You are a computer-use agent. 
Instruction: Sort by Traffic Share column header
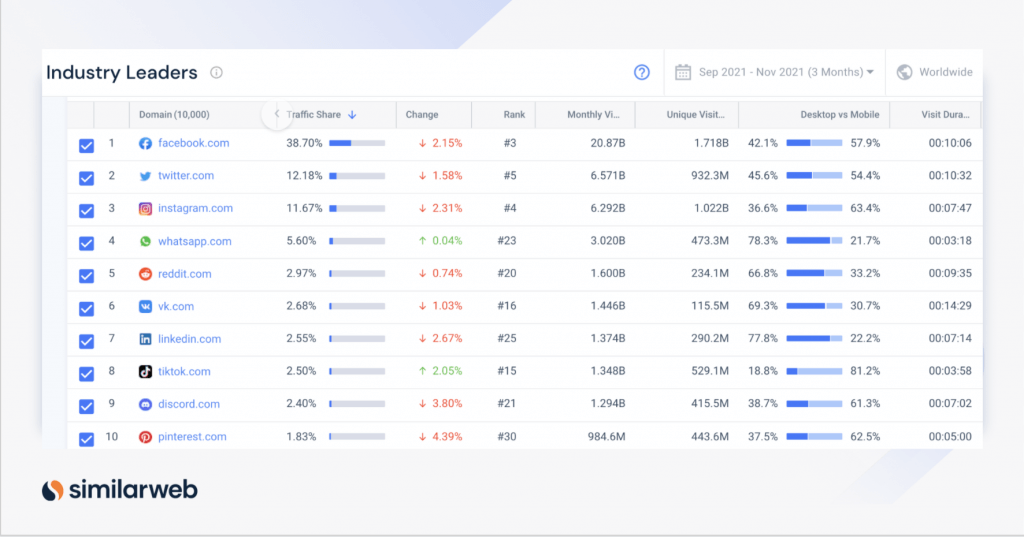pos(313,114)
